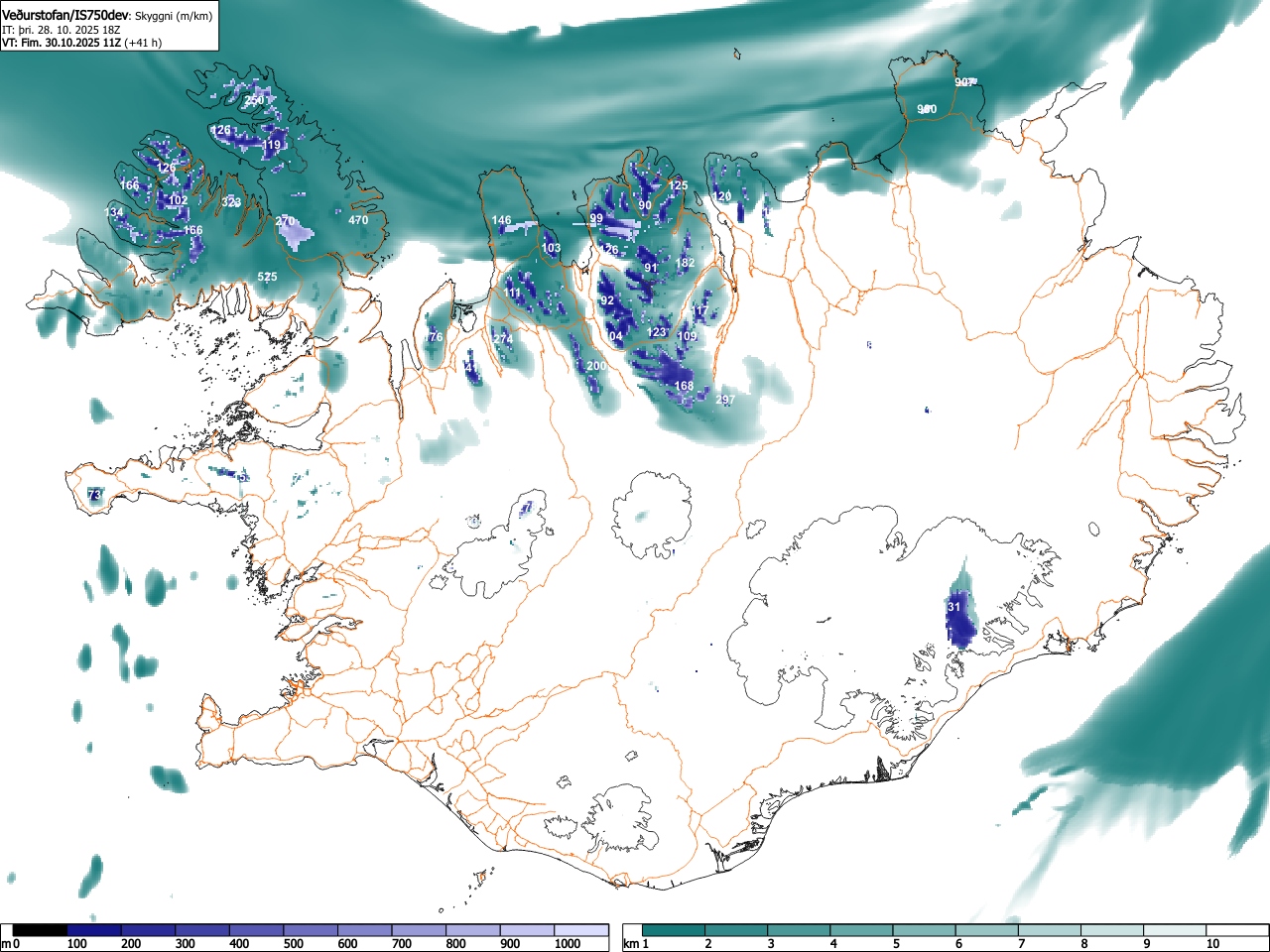This screenshot has height=952, width=1270.
Task: Click the title text Veðurstofan/IS750dev
Action: click(65, 15)
